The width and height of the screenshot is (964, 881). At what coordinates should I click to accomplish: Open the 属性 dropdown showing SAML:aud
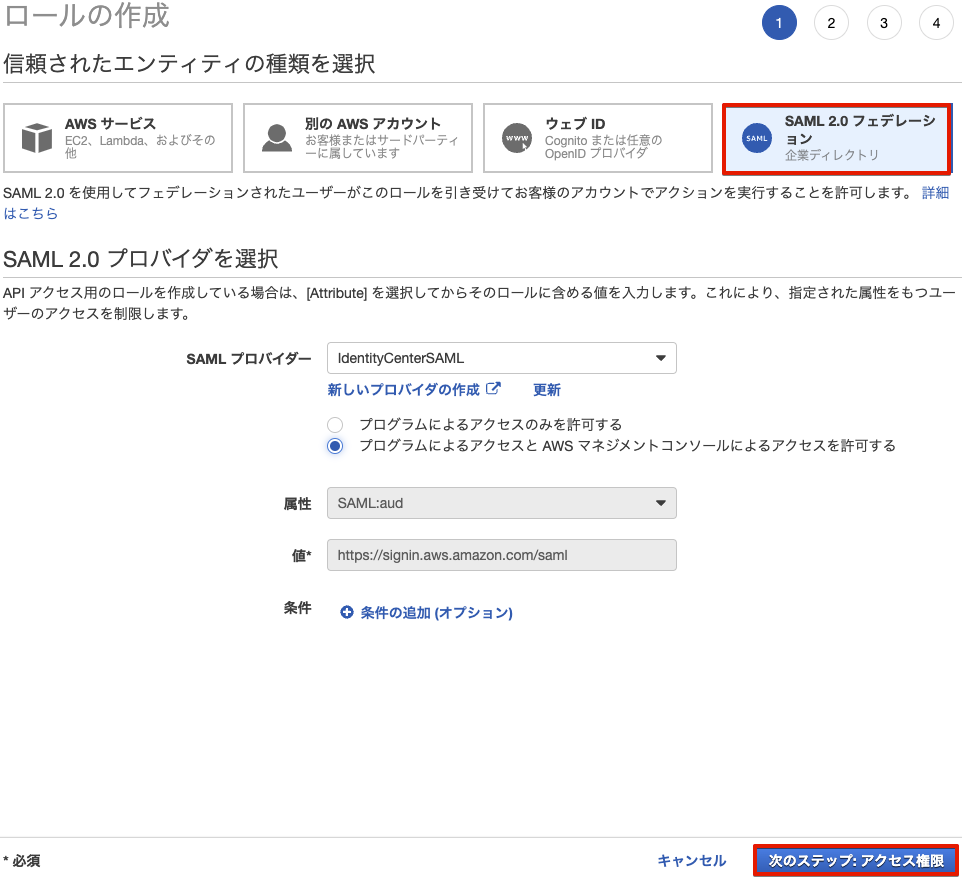point(502,503)
